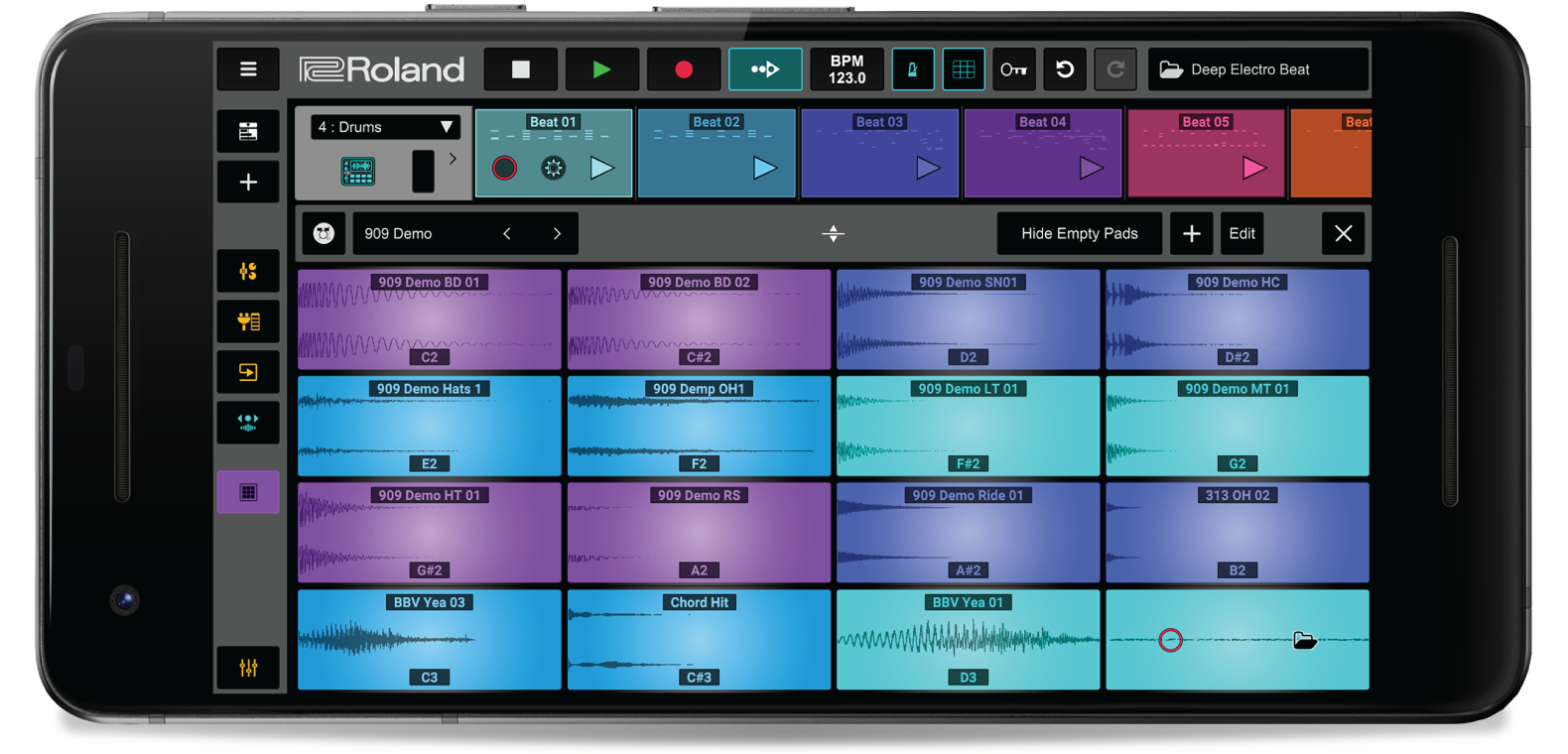Select the Beat 03 tab label
The height and width of the screenshot is (754, 1568).
click(x=879, y=122)
